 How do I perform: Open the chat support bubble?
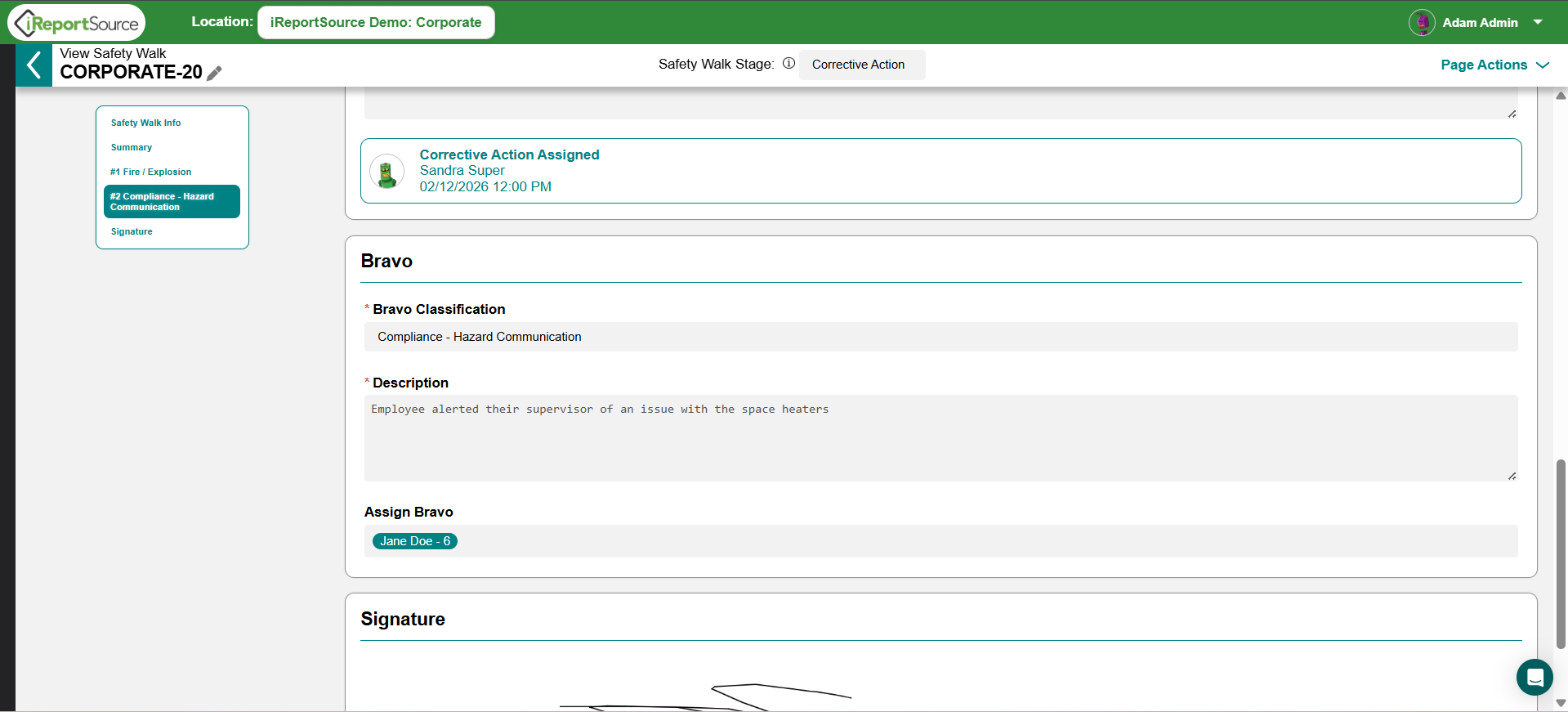tap(1534, 677)
